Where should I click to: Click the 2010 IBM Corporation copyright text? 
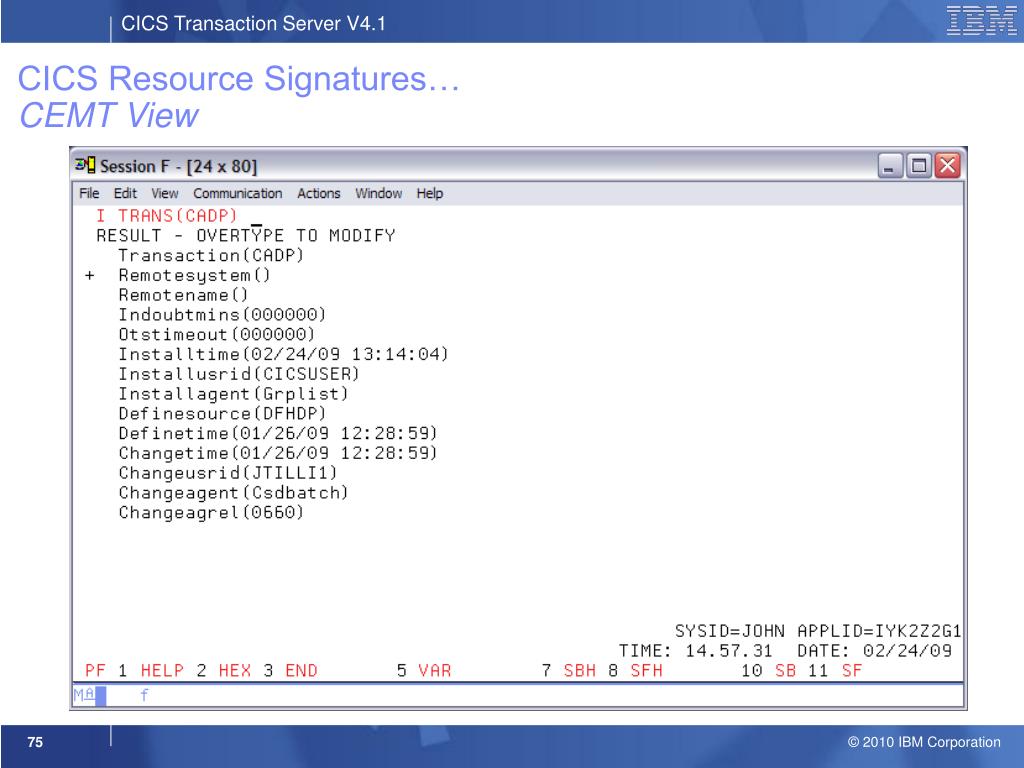pos(924,743)
